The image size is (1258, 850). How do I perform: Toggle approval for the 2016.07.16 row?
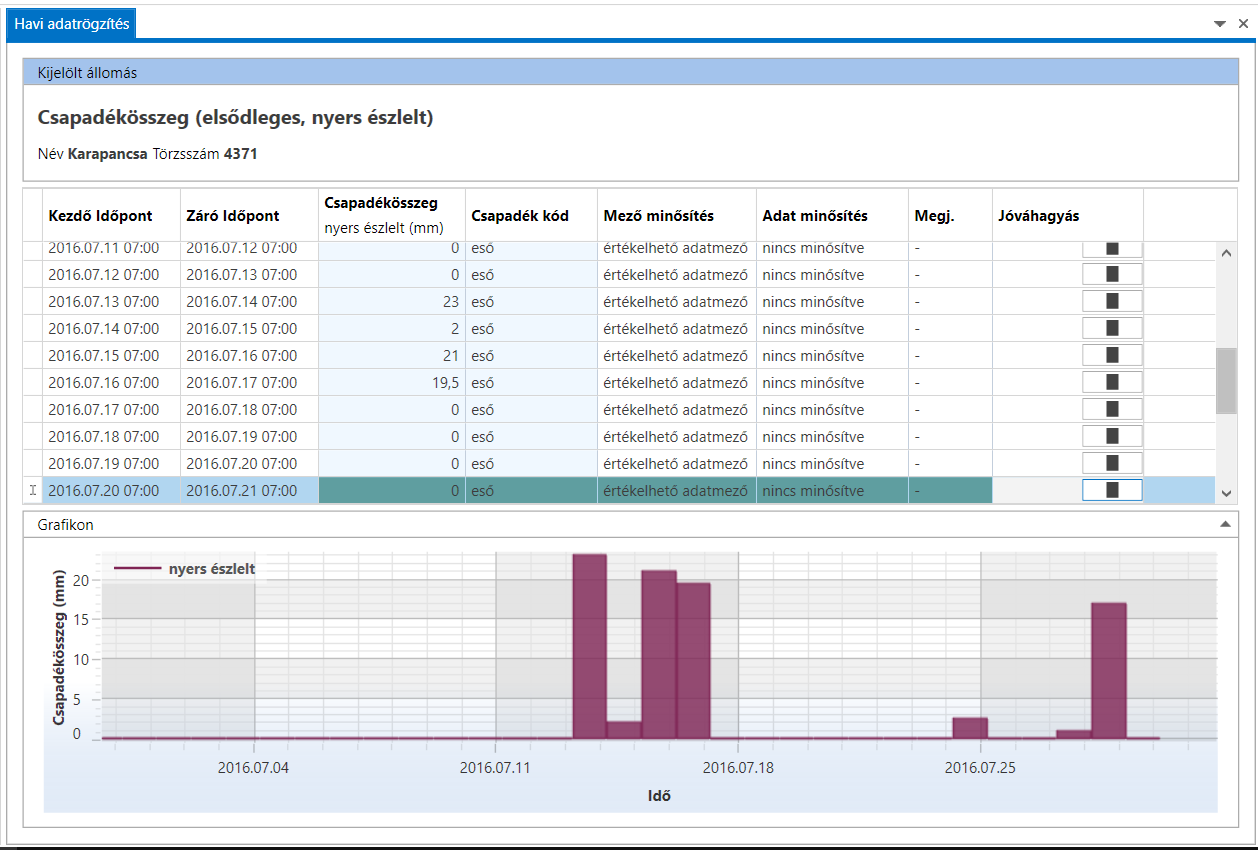[x=1112, y=382]
